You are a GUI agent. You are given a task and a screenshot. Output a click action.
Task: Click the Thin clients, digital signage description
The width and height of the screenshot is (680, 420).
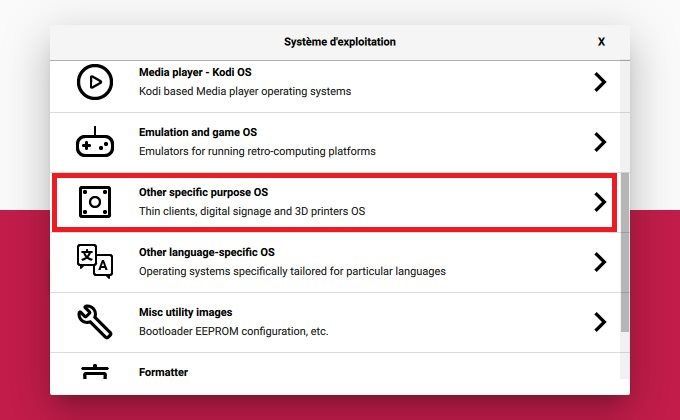tap(252, 211)
